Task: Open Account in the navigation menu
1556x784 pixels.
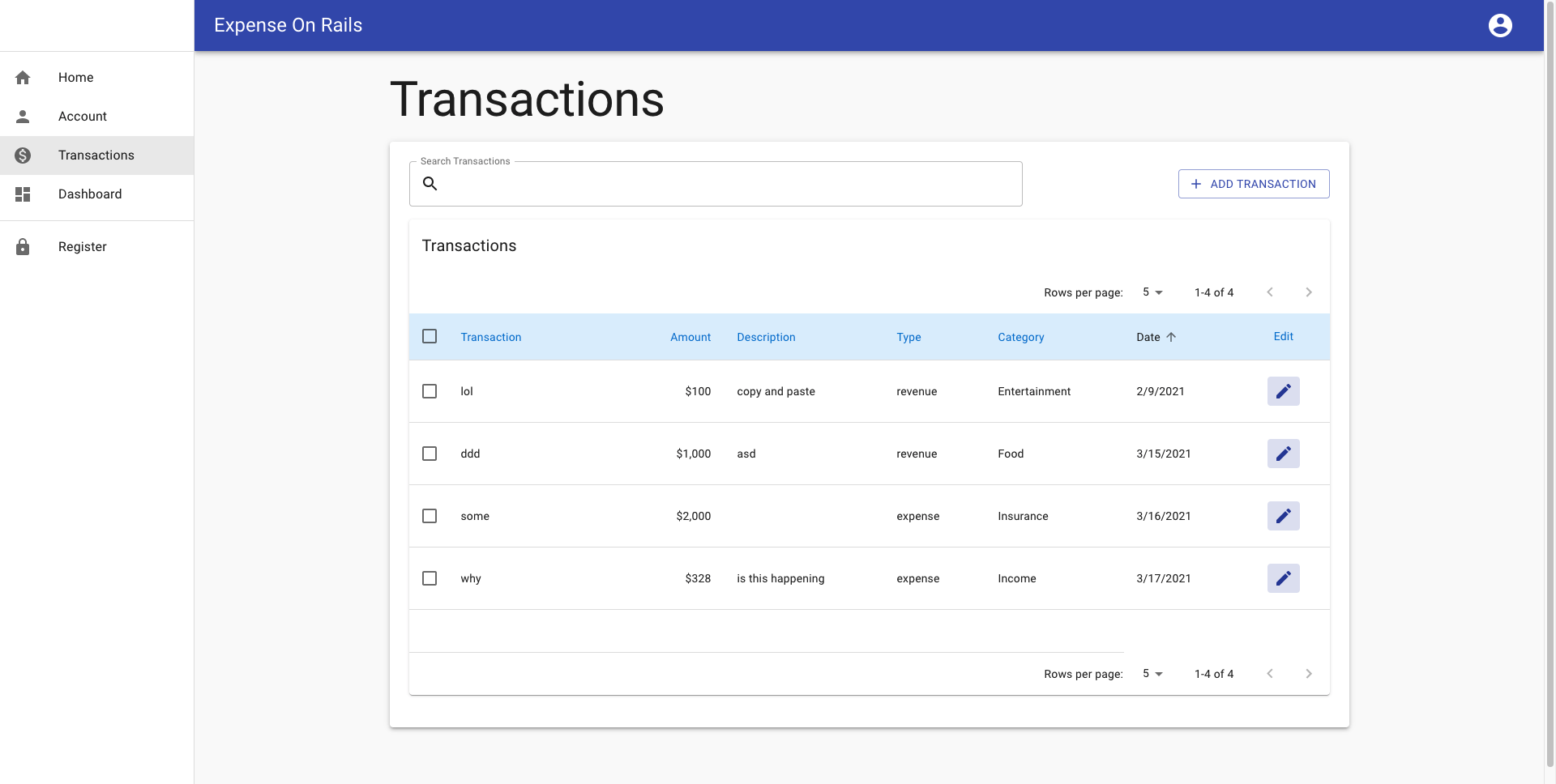Action: 97,117
